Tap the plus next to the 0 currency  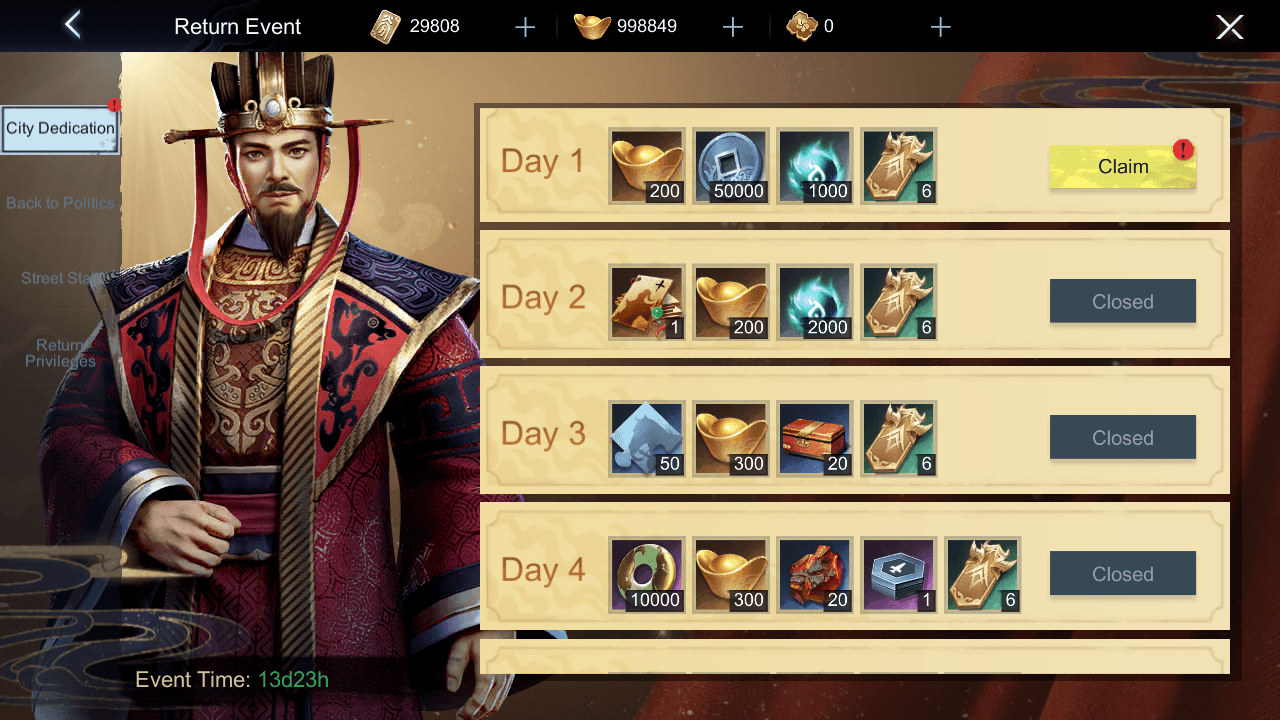[940, 27]
